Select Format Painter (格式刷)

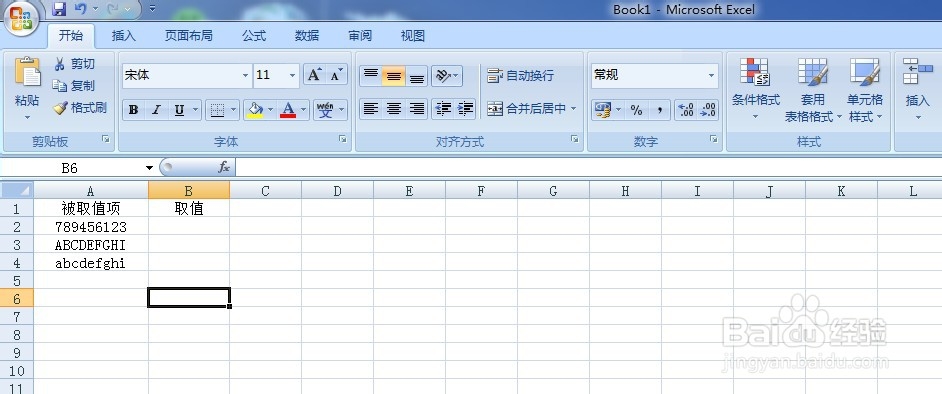click(80, 108)
